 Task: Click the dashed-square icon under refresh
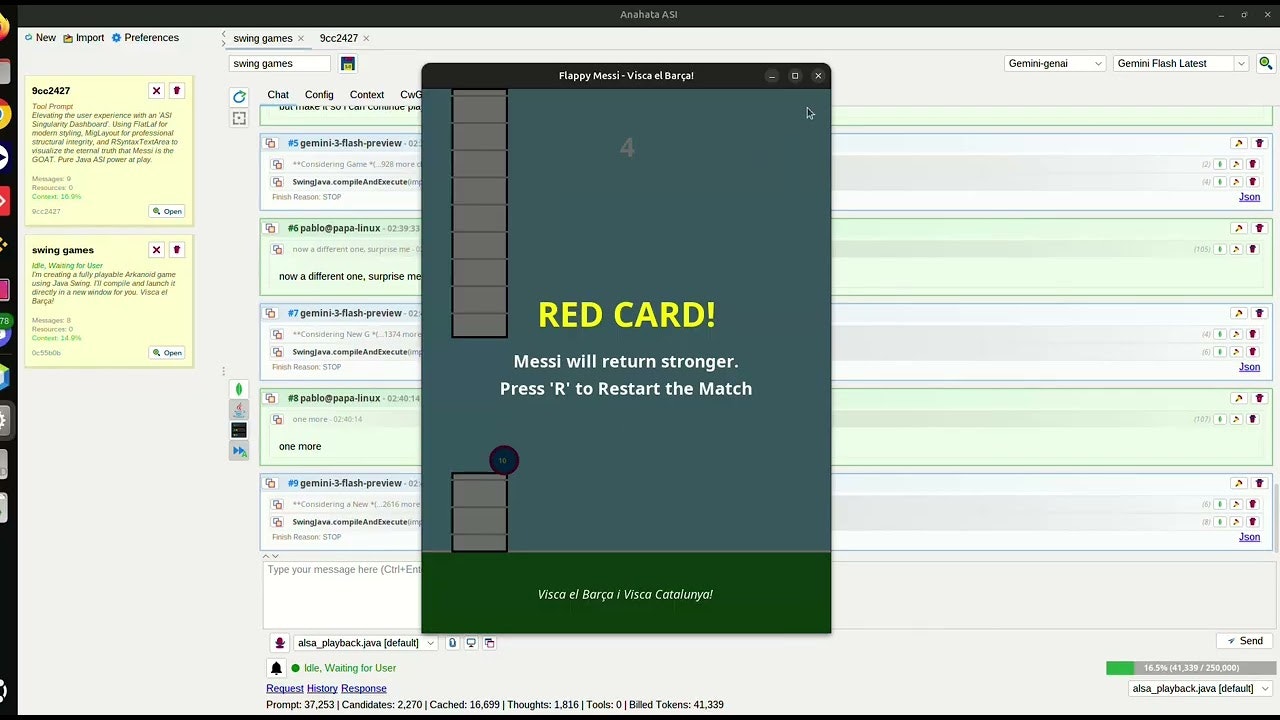click(239, 118)
